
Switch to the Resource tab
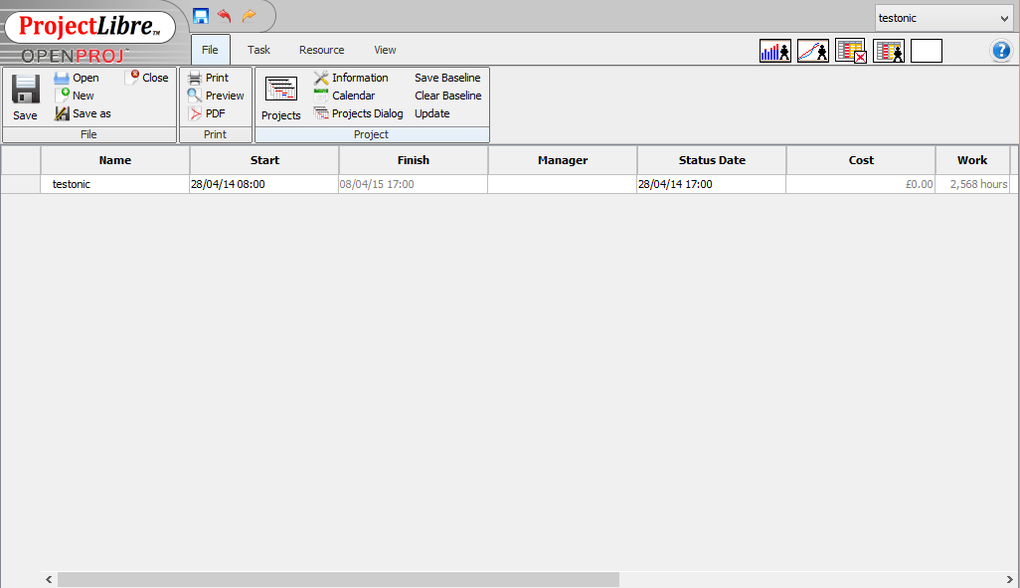321,49
